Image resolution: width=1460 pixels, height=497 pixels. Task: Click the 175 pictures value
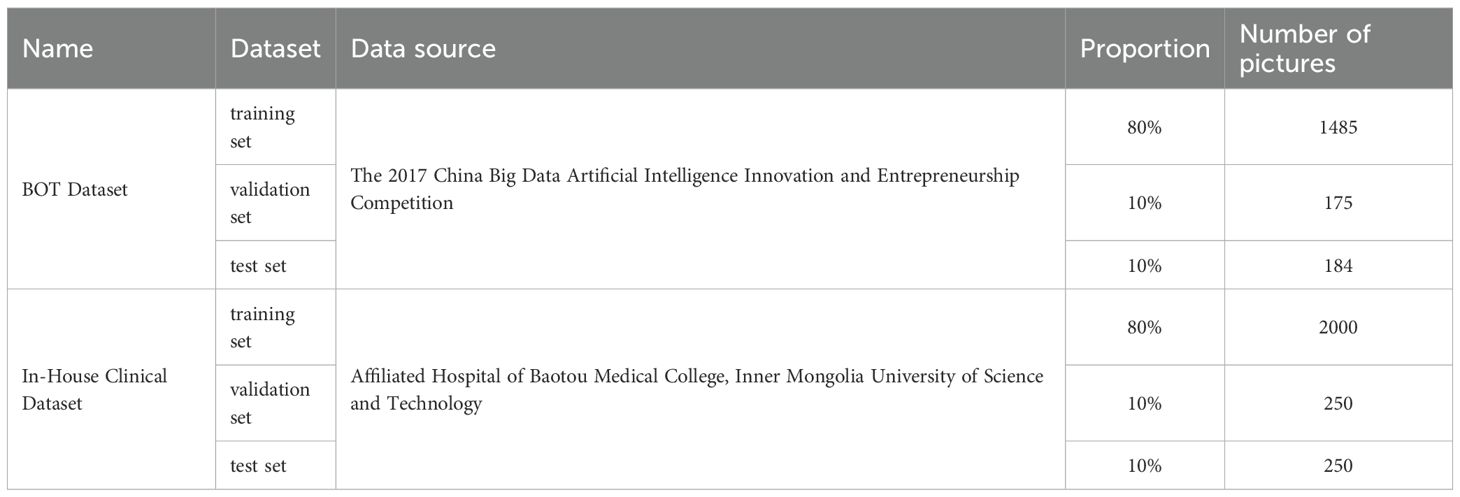pos(1336,203)
